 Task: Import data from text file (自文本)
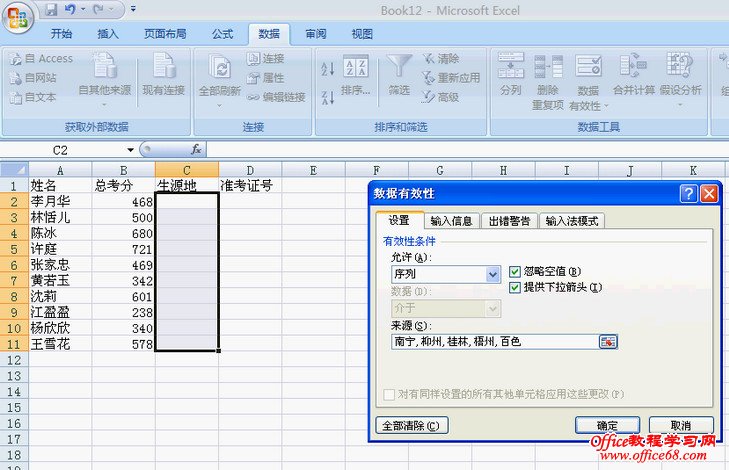(x=33, y=98)
